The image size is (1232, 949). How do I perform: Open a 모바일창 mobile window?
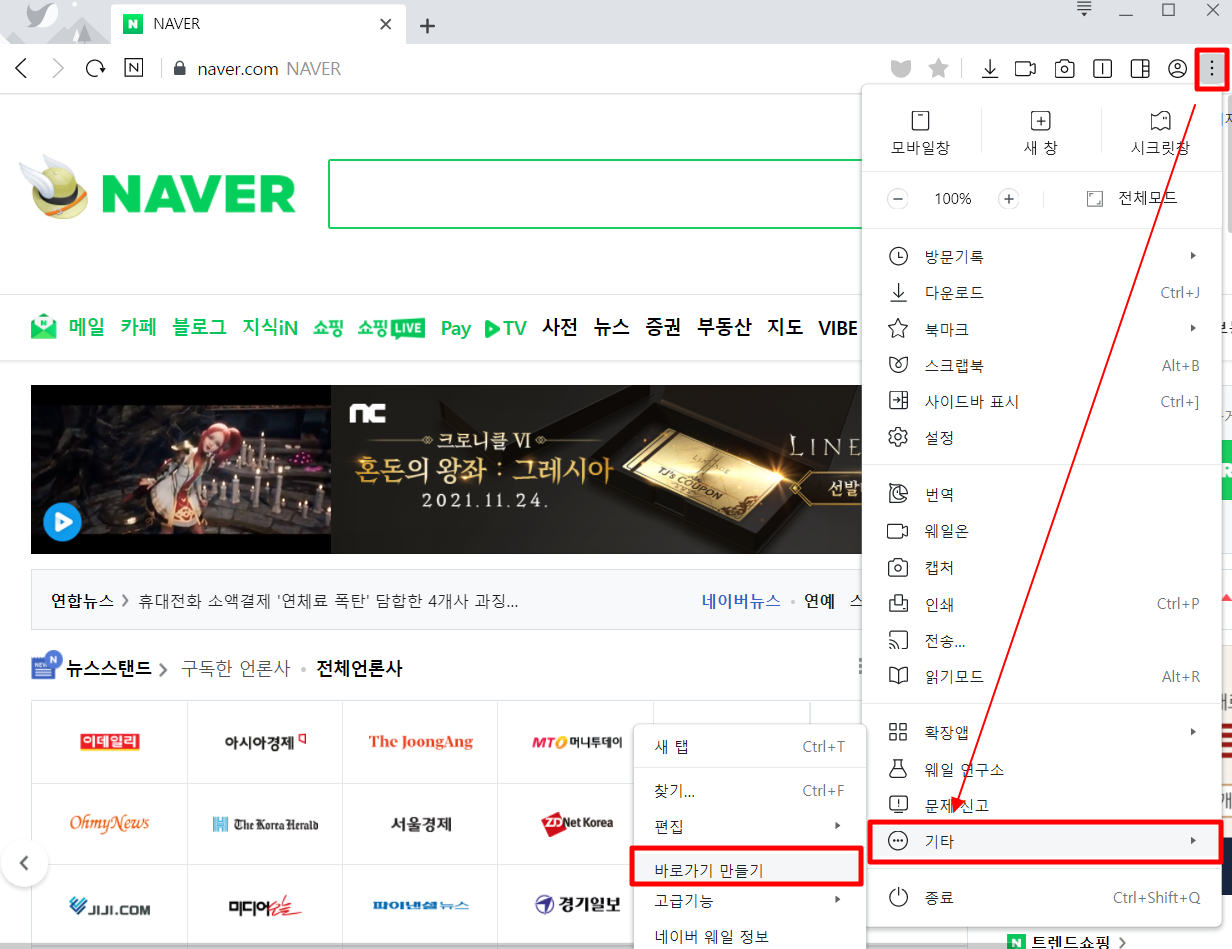point(921,133)
